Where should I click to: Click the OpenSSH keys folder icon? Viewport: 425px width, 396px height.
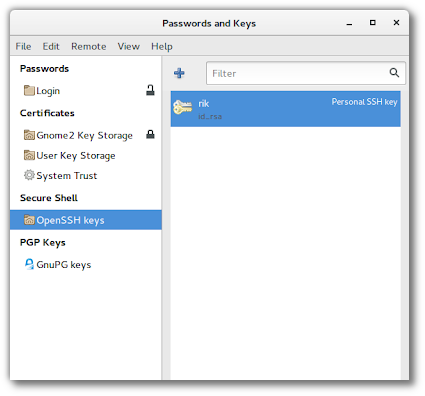pos(29,220)
